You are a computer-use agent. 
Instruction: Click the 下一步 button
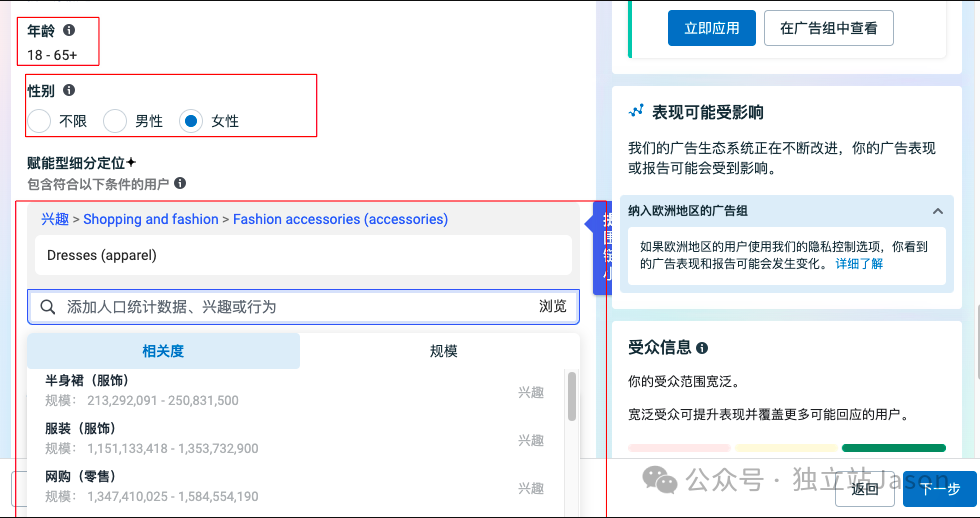click(939, 489)
